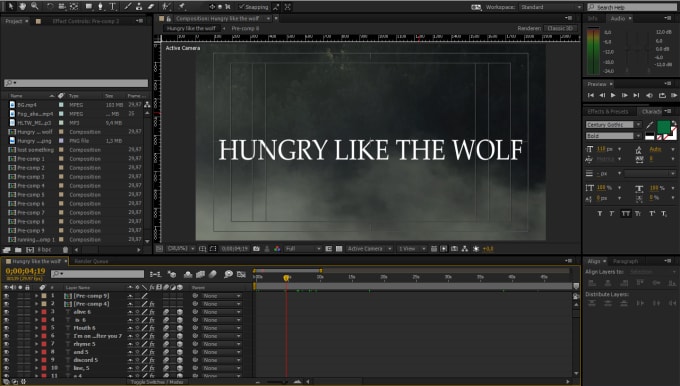Enable Motion Blur for all layers in timeline

(x=212, y=274)
